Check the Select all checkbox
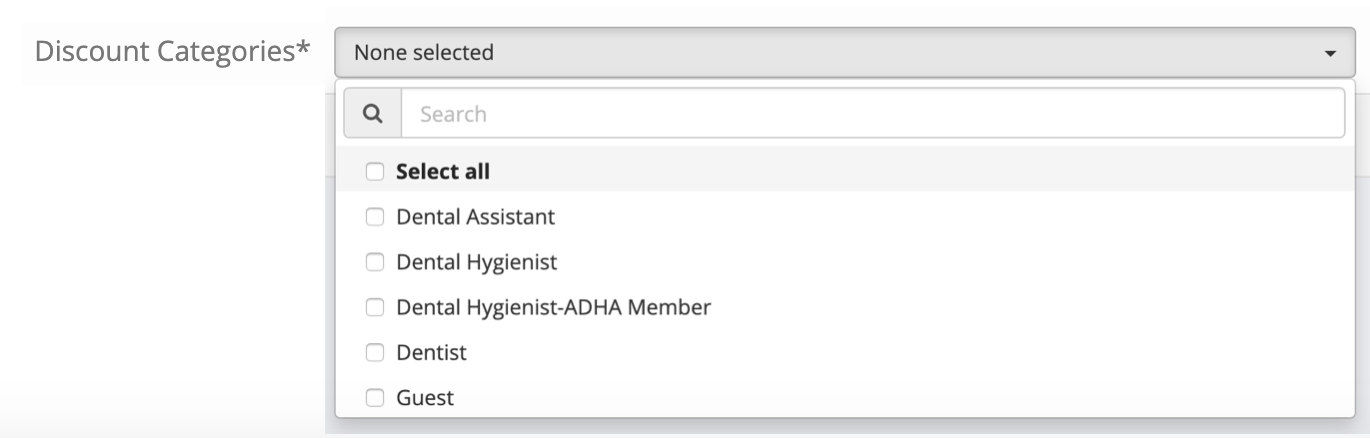Screen dimensions: 1370x438 point(375,172)
